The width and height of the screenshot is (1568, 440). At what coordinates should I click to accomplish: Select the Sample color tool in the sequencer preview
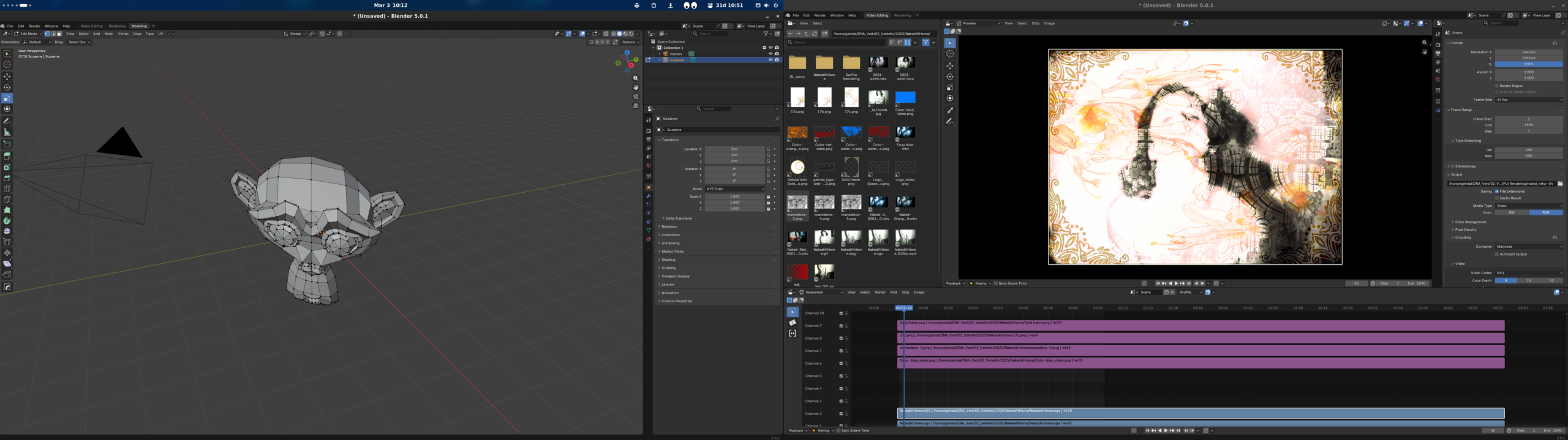point(950,111)
